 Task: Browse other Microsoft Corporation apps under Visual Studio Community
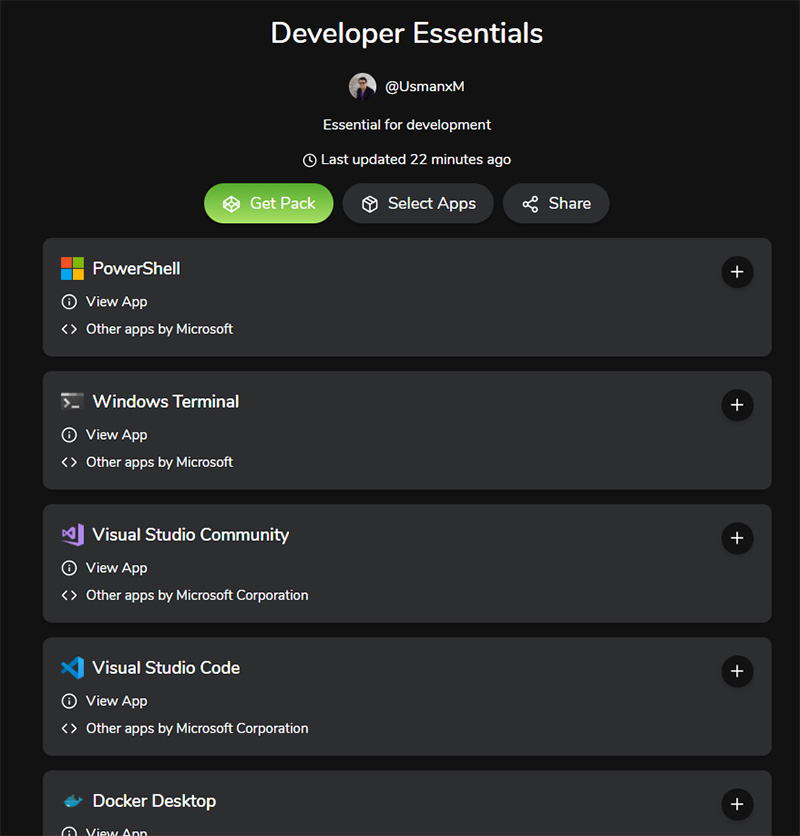(197, 594)
